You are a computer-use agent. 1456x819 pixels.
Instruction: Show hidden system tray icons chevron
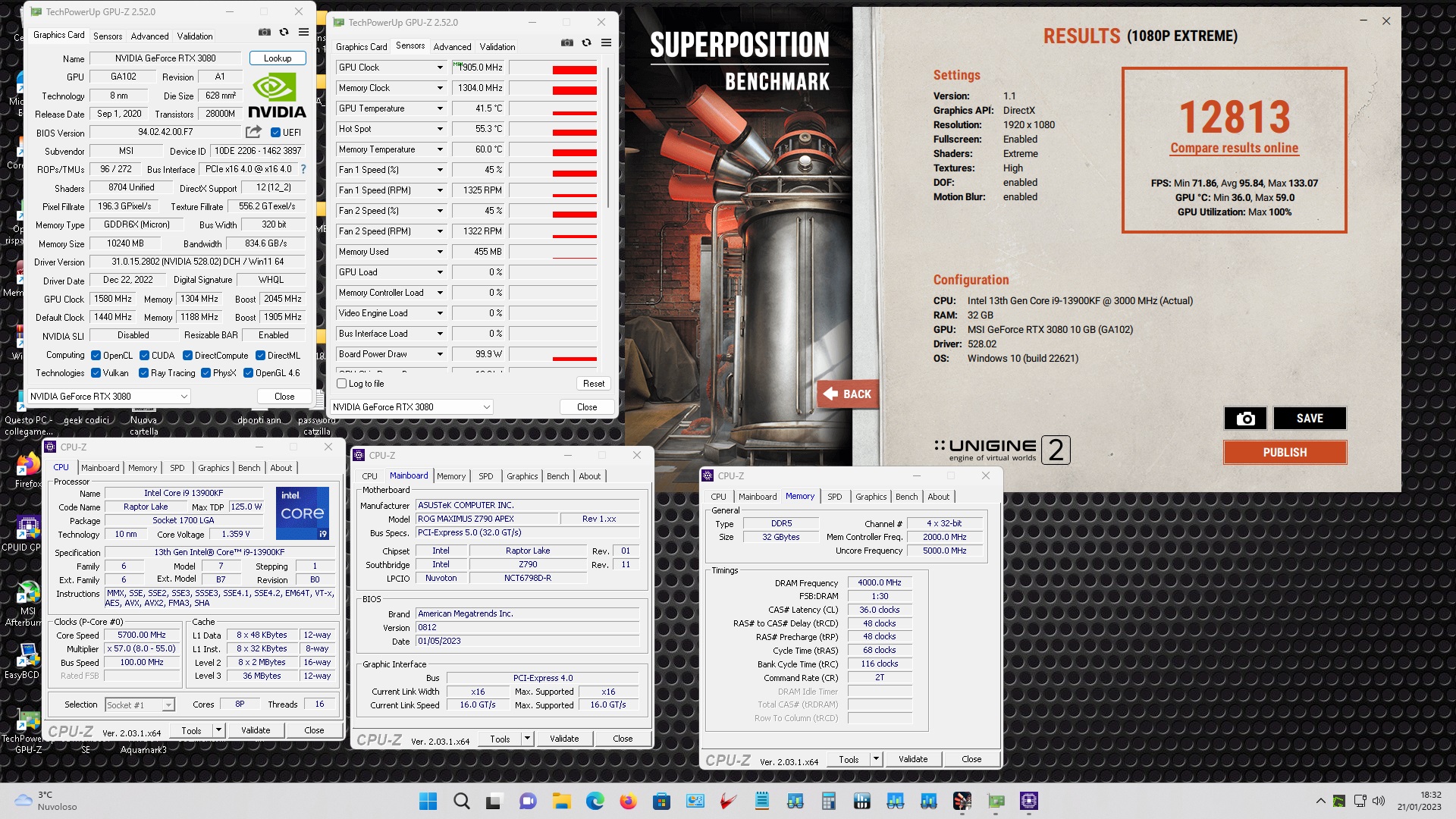pyautogui.click(x=1321, y=801)
